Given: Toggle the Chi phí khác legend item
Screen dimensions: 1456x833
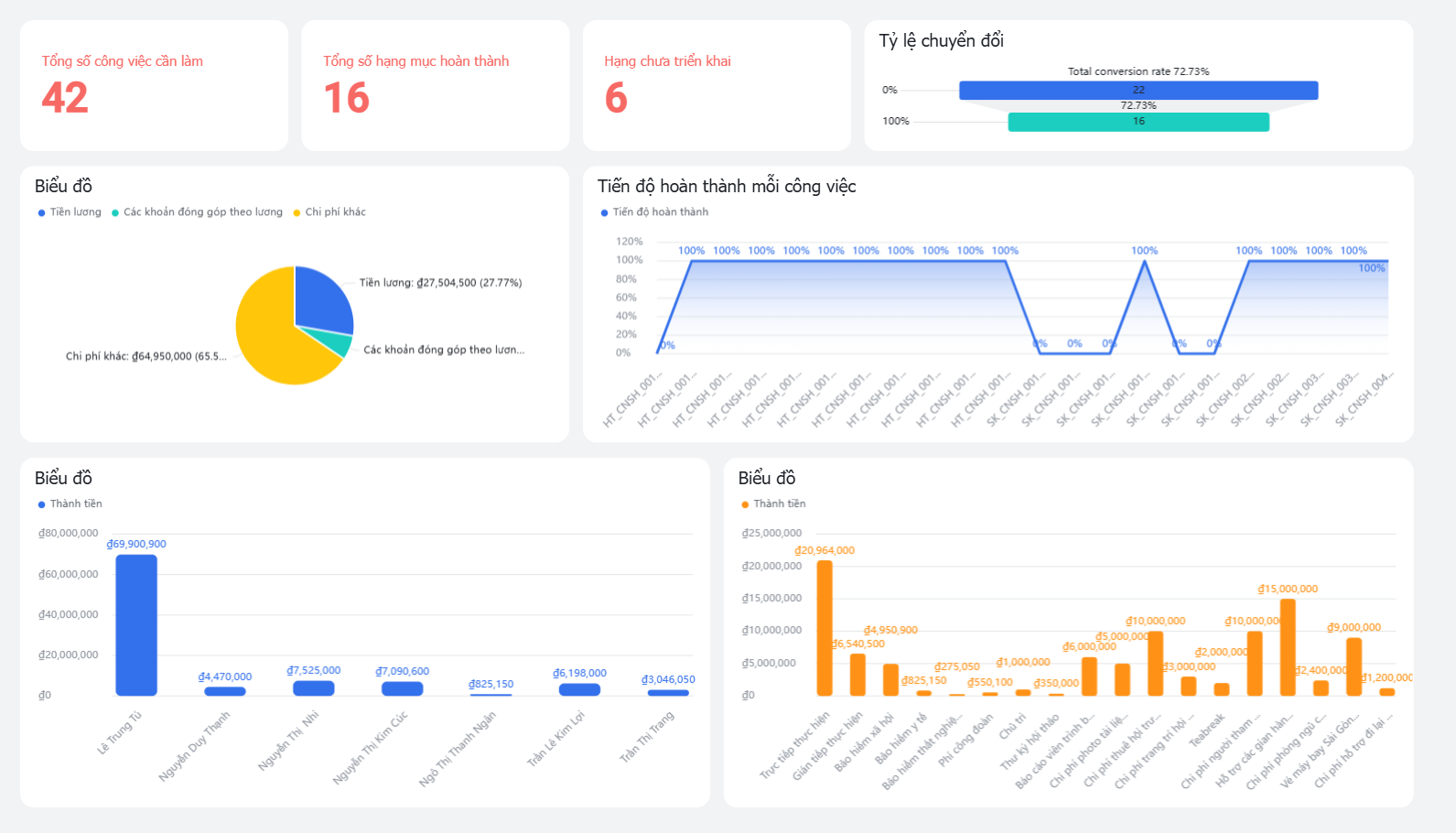Looking at the screenshot, I should (x=329, y=212).
